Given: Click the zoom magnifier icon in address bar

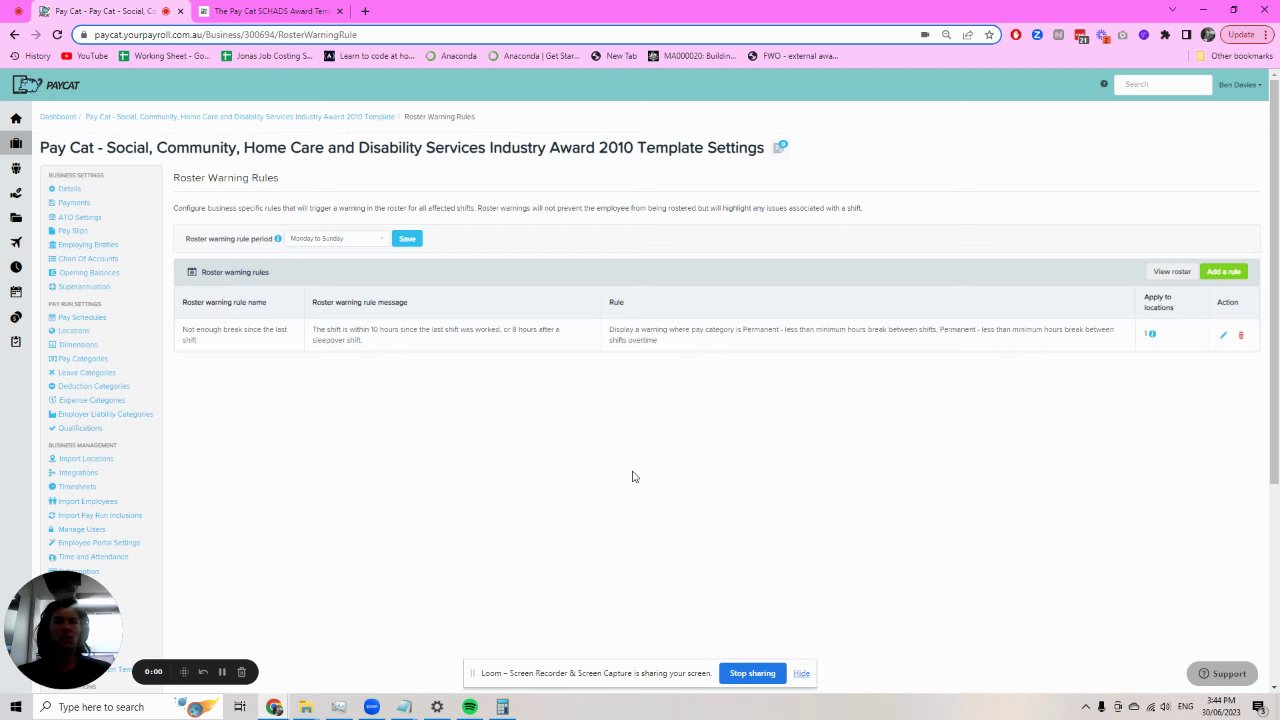Looking at the screenshot, I should [946, 34].
